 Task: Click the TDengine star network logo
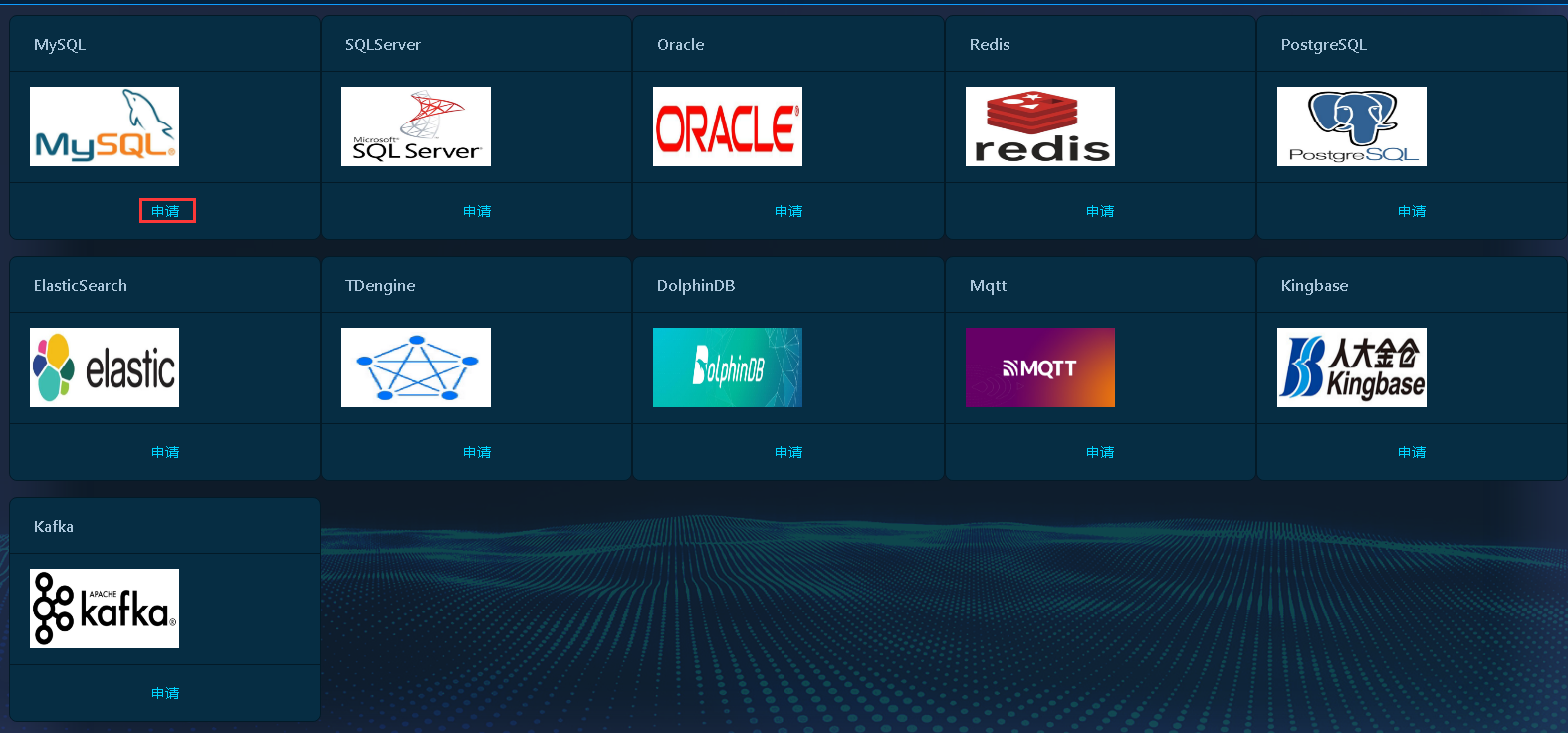pos(416,367)
